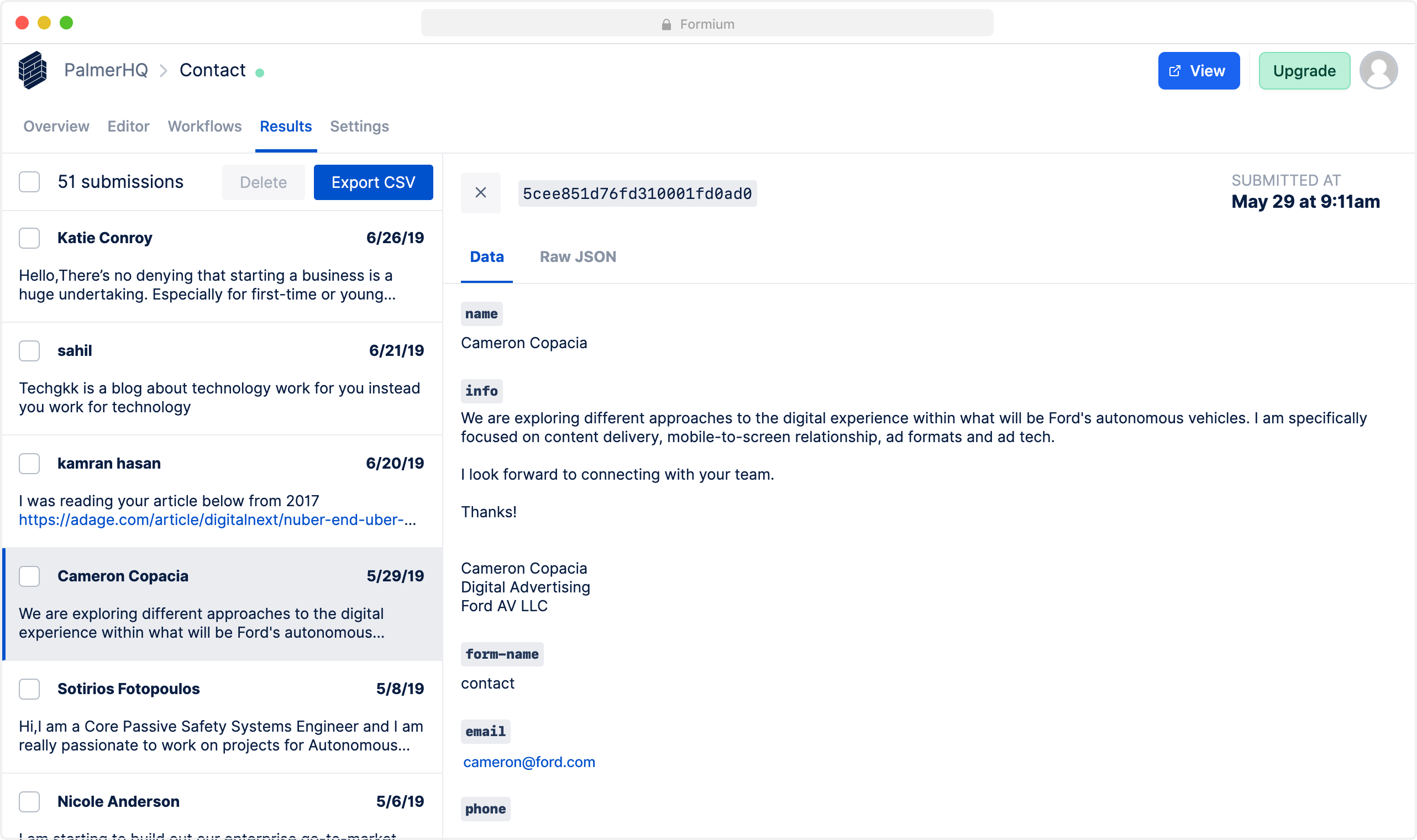This screenshot has width=1417, height=840.
Task: Check the Katie Conroy submission checkbox
Action: (x=29, y=238)
